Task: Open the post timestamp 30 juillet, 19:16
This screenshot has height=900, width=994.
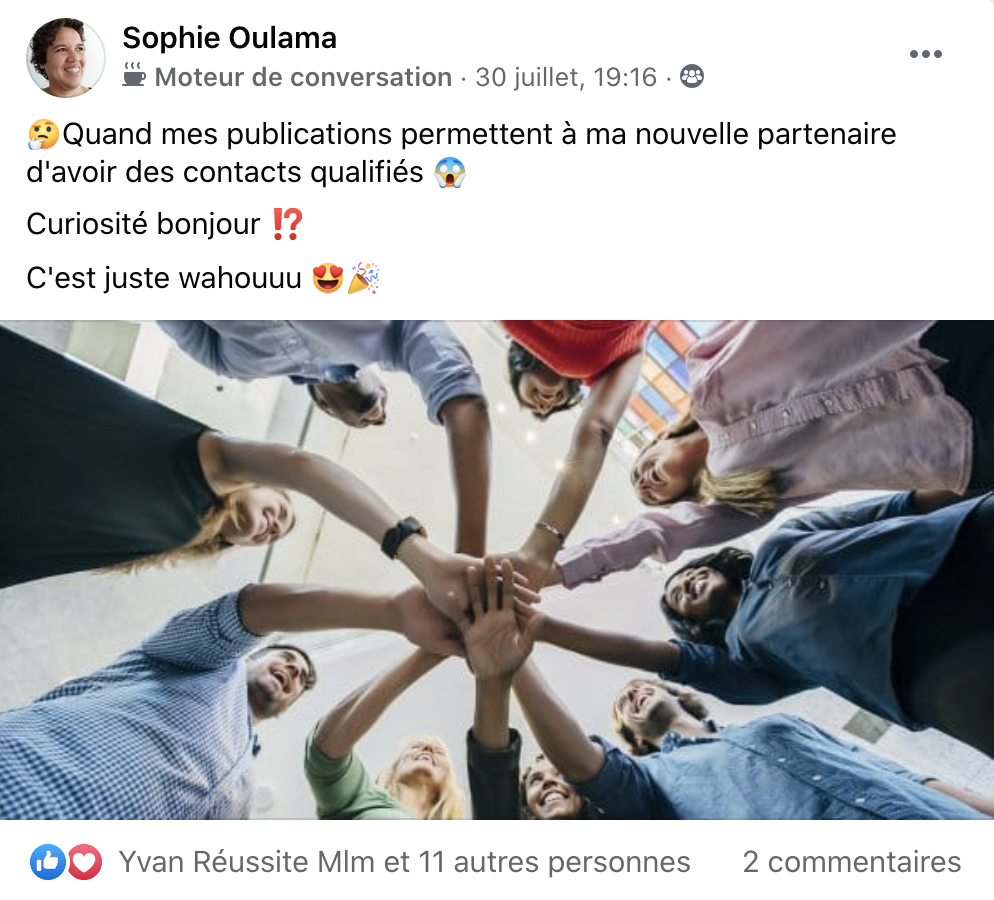Action: pos(566,77)
